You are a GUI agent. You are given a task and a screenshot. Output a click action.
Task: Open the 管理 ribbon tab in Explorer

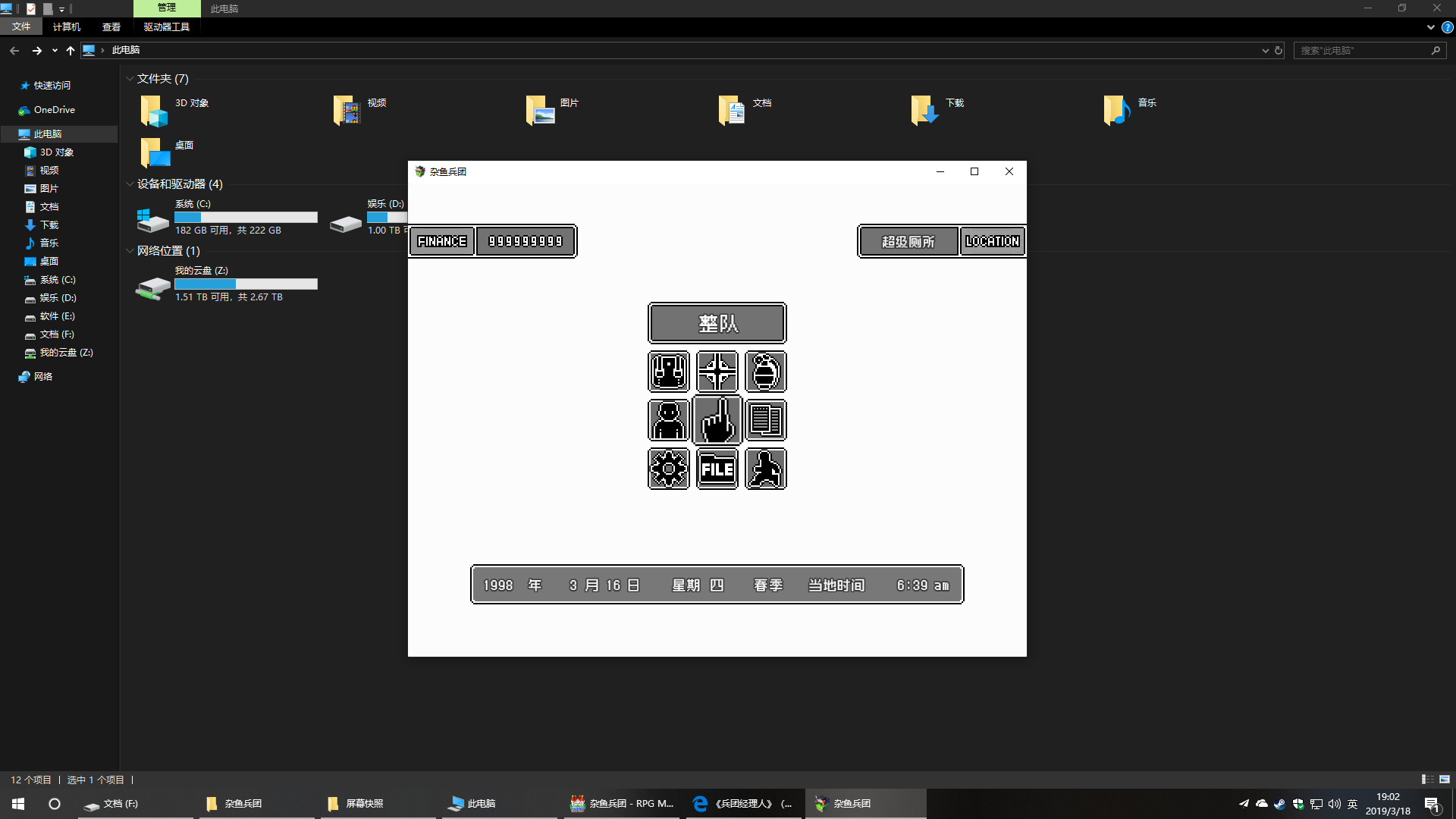[167, 8]
